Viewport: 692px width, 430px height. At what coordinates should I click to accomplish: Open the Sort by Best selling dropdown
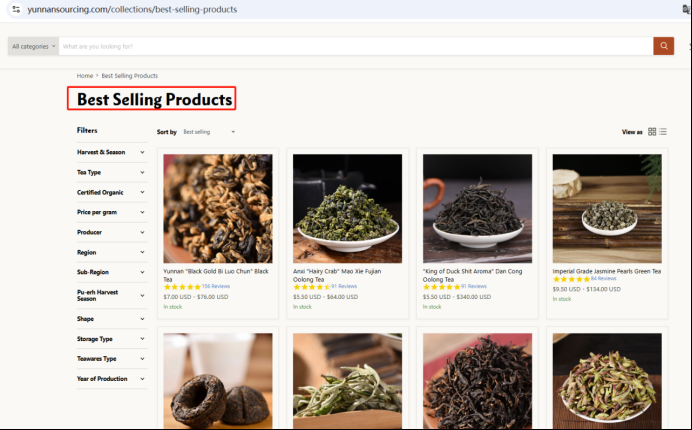click(x=208, y=132)
